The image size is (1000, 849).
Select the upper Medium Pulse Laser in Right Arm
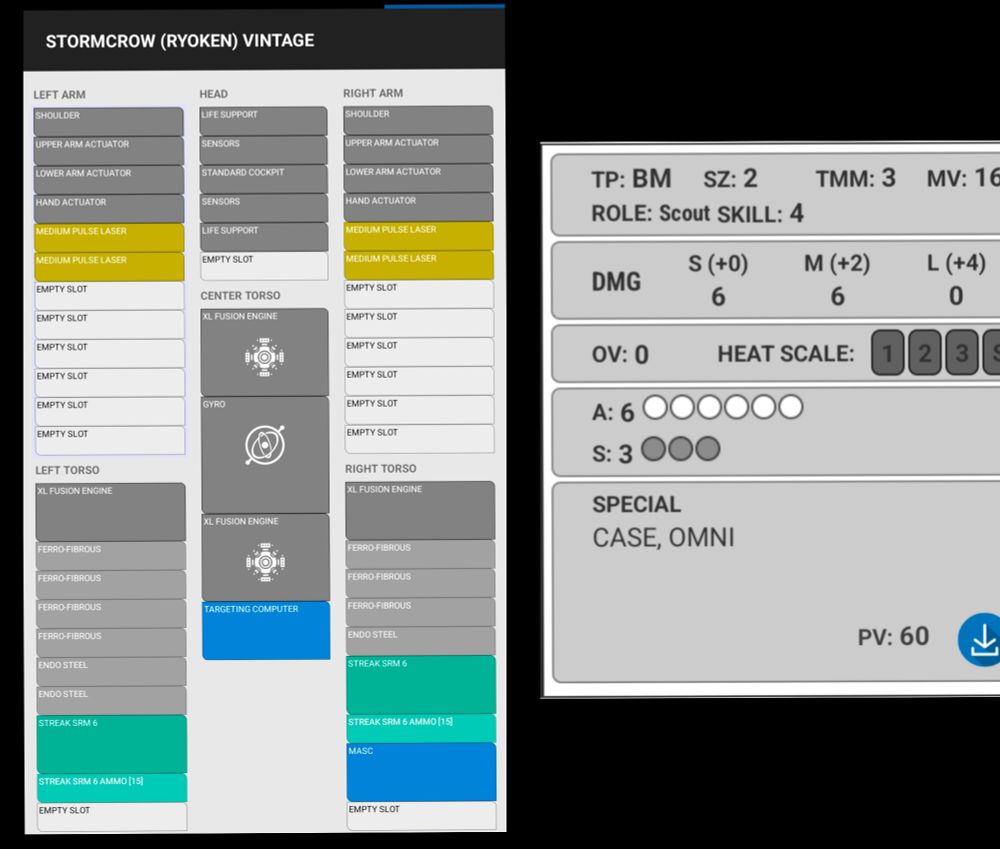[x=418, y=236]
